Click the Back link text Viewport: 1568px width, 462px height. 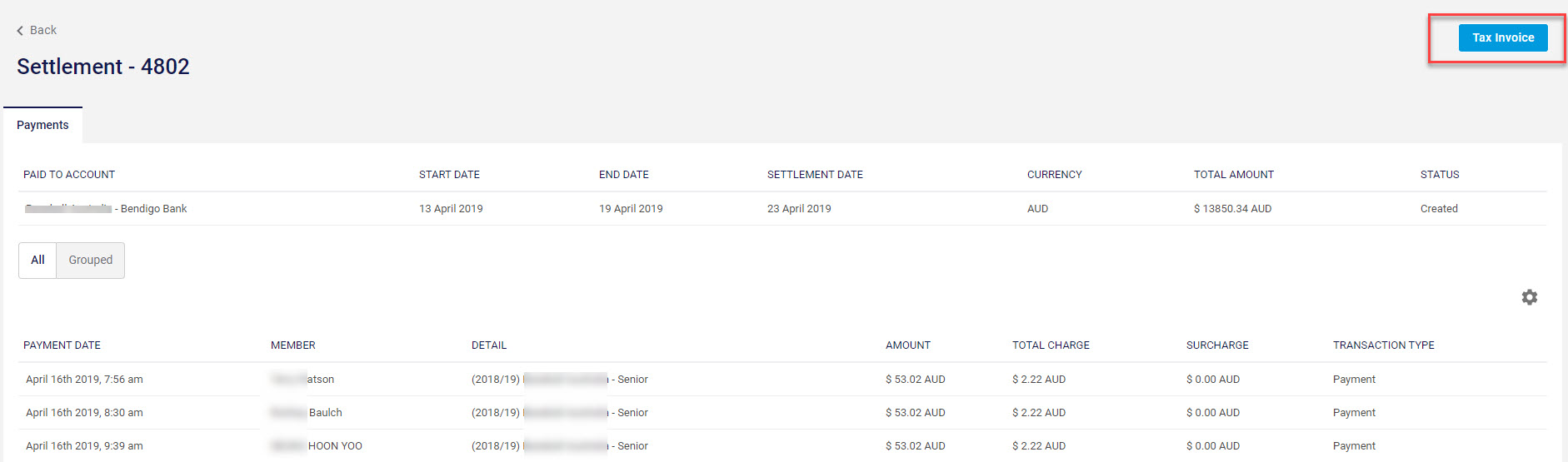[43, 31]
